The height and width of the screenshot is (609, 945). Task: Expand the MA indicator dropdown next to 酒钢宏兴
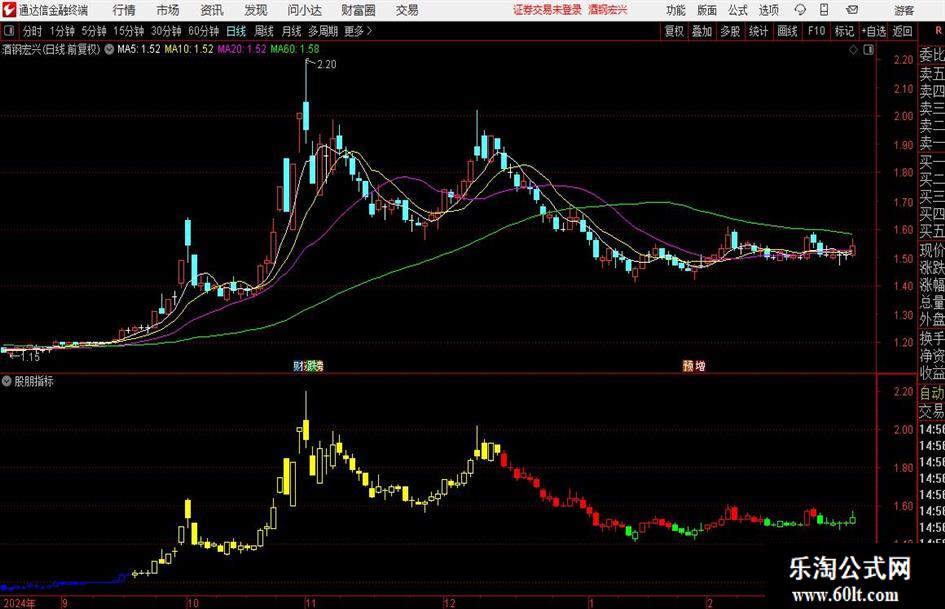pyautogui.click(x=109, y=49)
